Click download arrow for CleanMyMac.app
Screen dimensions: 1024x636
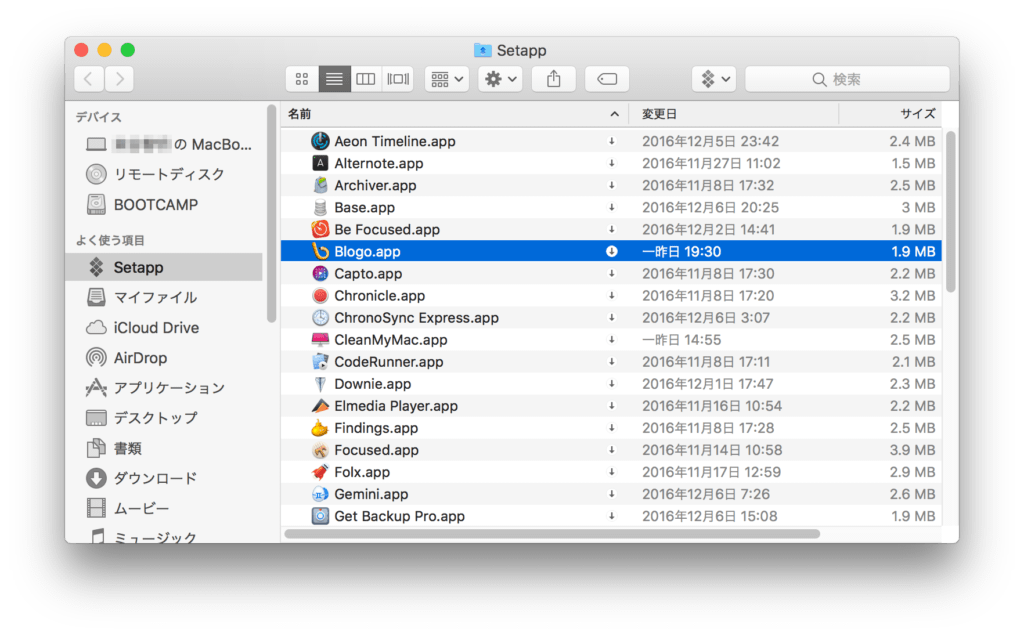[x=612, y=340]
